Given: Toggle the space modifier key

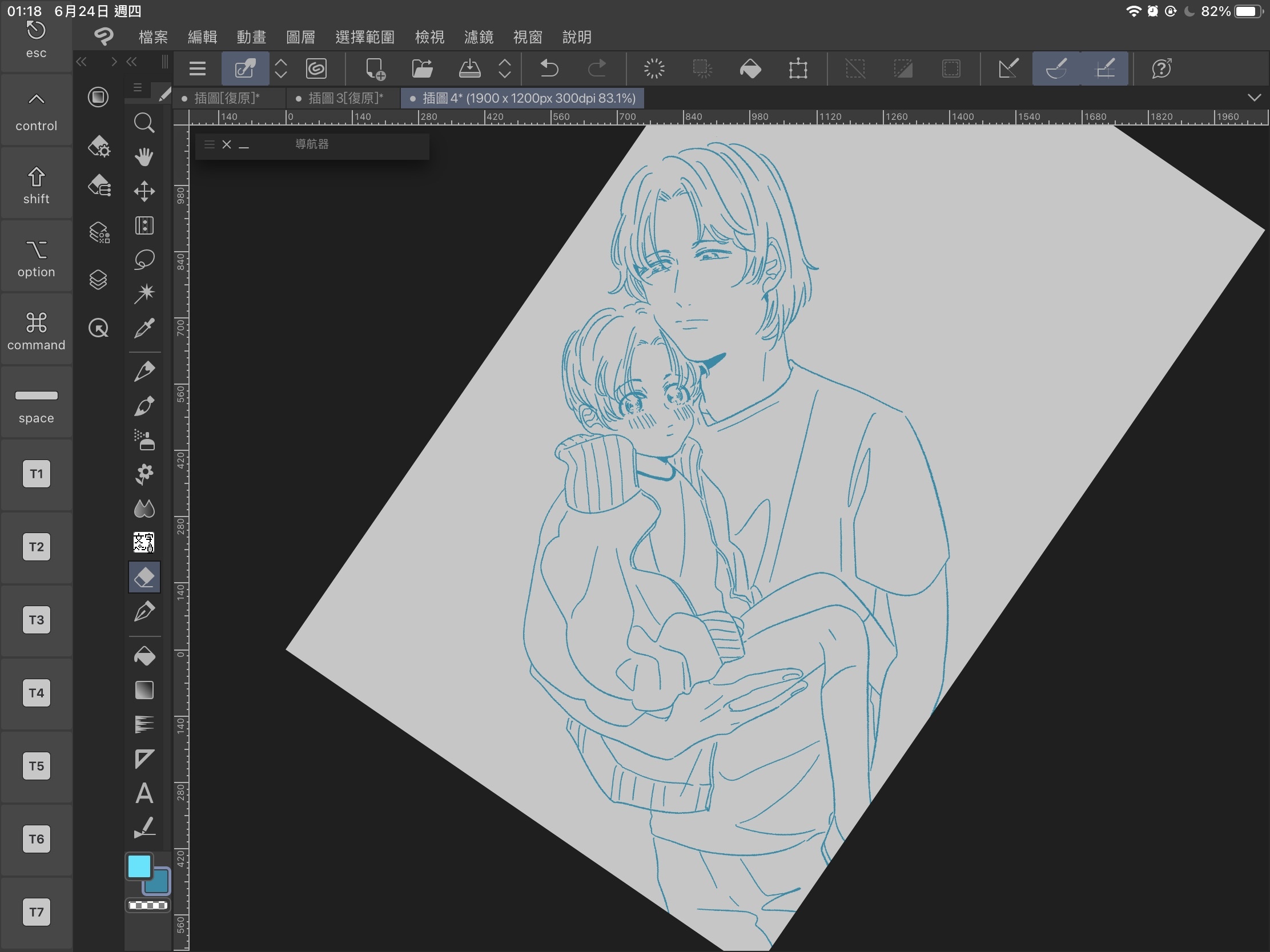Looking at the screenshot, I should (36, 403).
